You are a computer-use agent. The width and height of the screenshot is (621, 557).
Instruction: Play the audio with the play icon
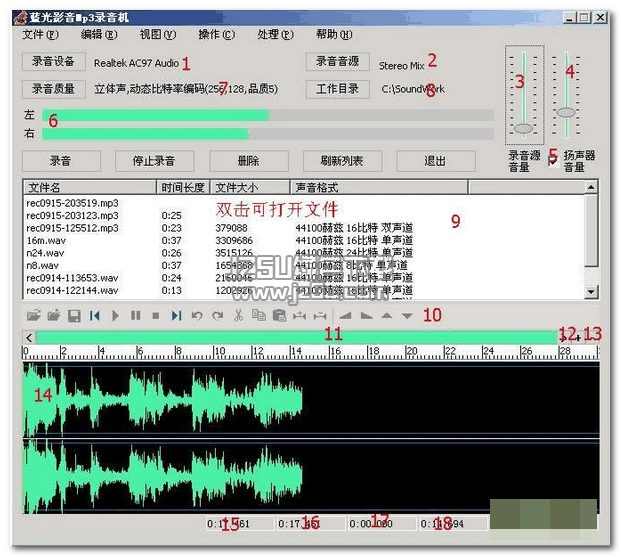click(x=115, y=316)
